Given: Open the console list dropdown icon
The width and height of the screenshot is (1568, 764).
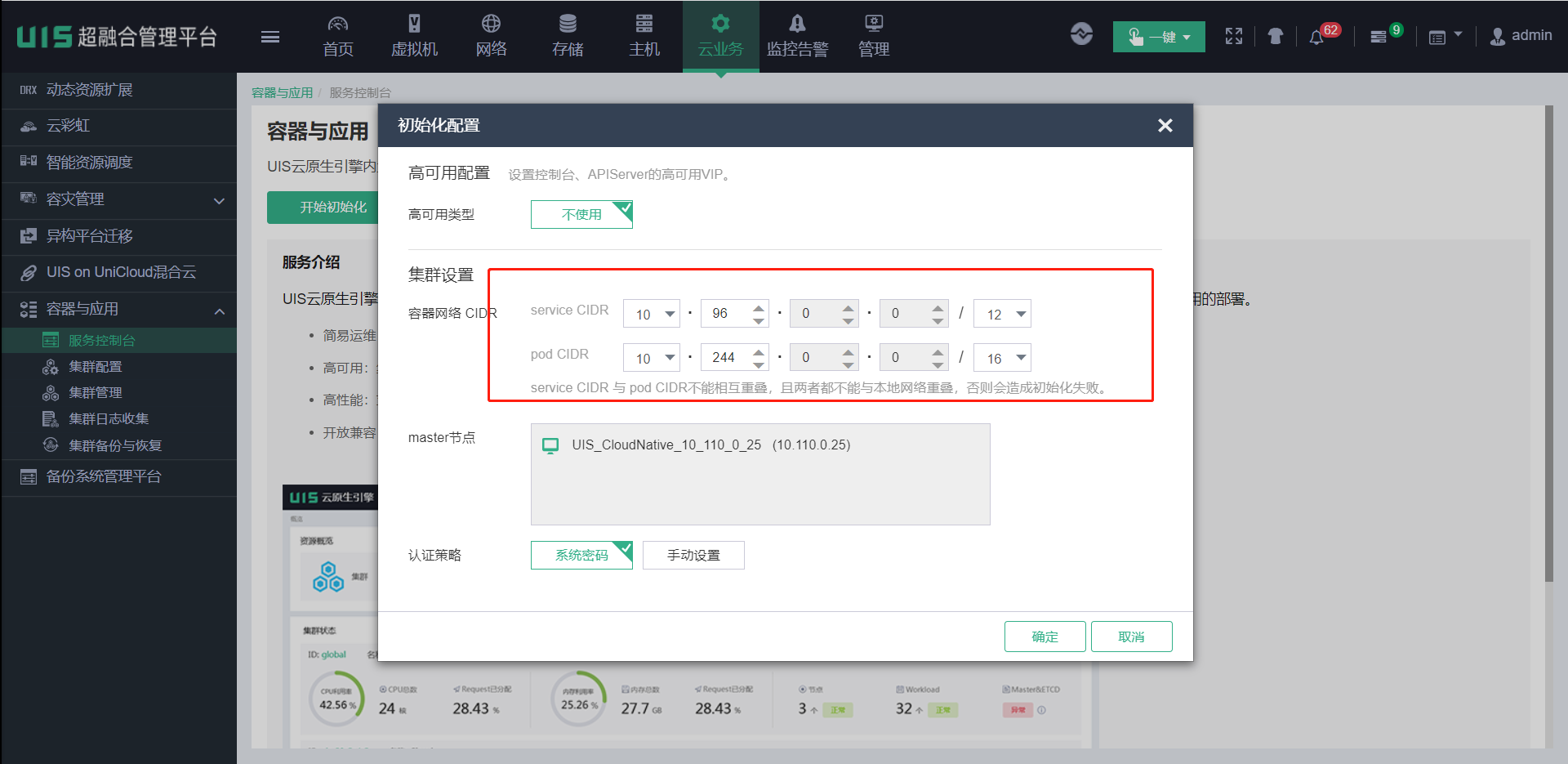Looking at the screenshot, I should coord(1445,36).
